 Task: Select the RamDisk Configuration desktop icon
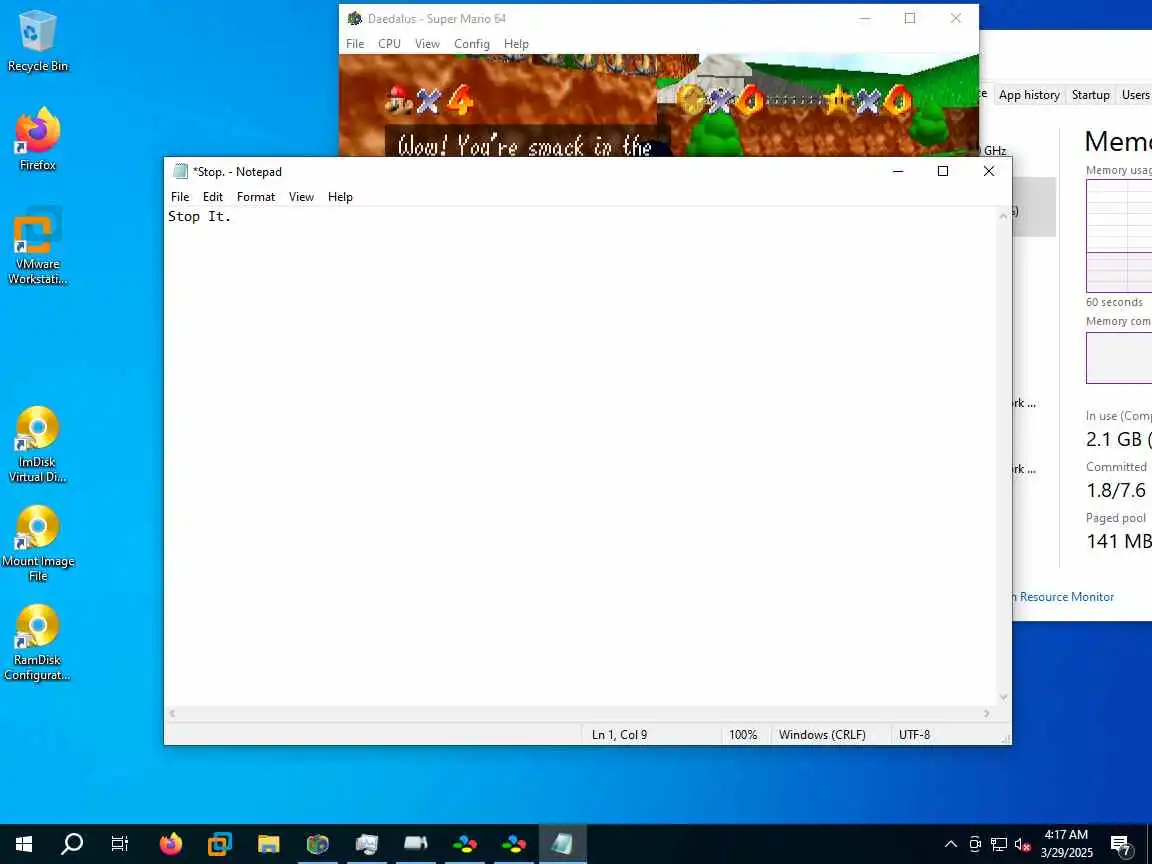click(37, 643)
